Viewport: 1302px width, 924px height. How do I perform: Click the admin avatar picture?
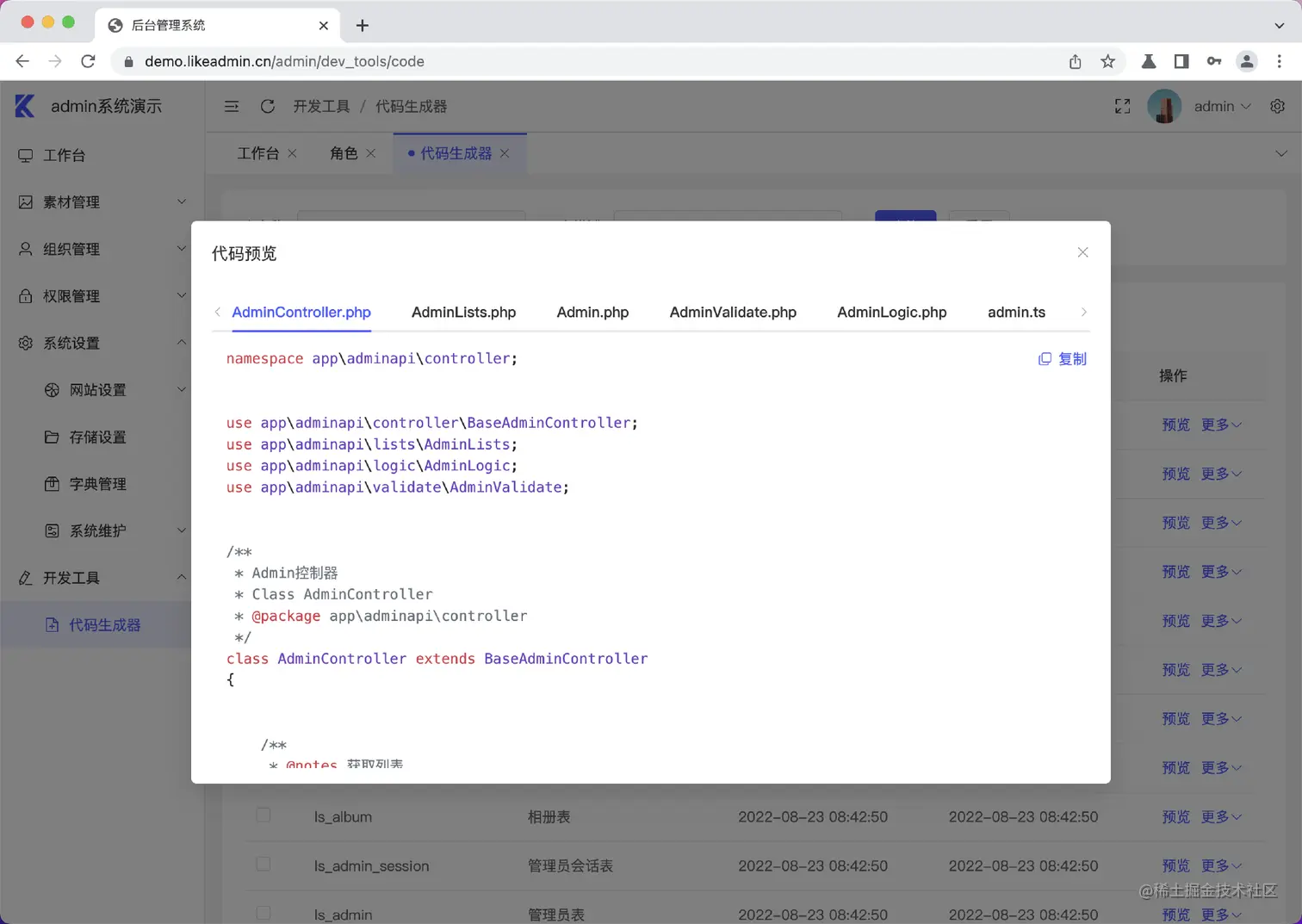point(1164,106)
